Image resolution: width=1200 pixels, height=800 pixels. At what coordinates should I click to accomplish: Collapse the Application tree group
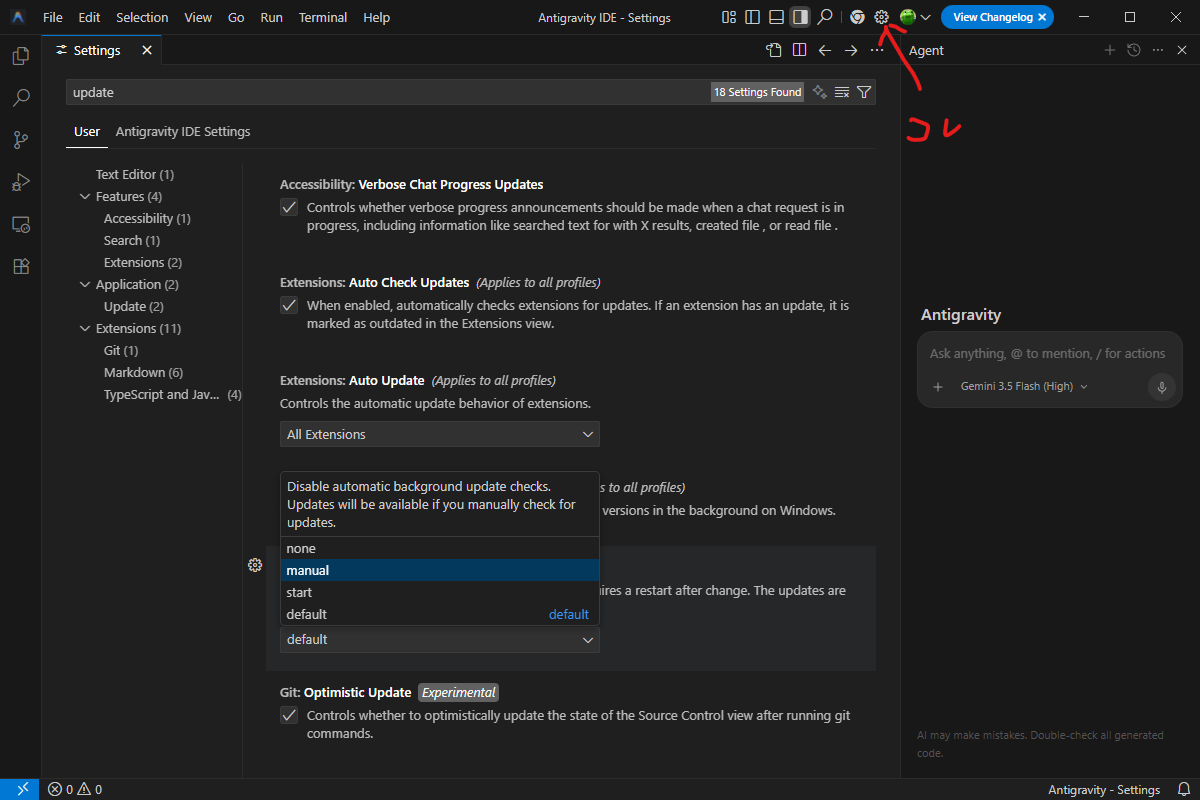(85, 285)
